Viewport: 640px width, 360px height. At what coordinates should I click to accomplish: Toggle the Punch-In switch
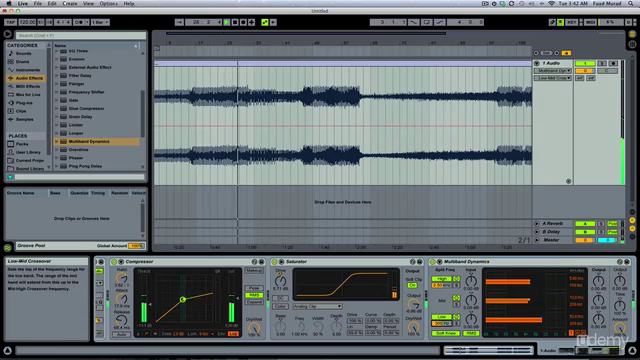413,22
